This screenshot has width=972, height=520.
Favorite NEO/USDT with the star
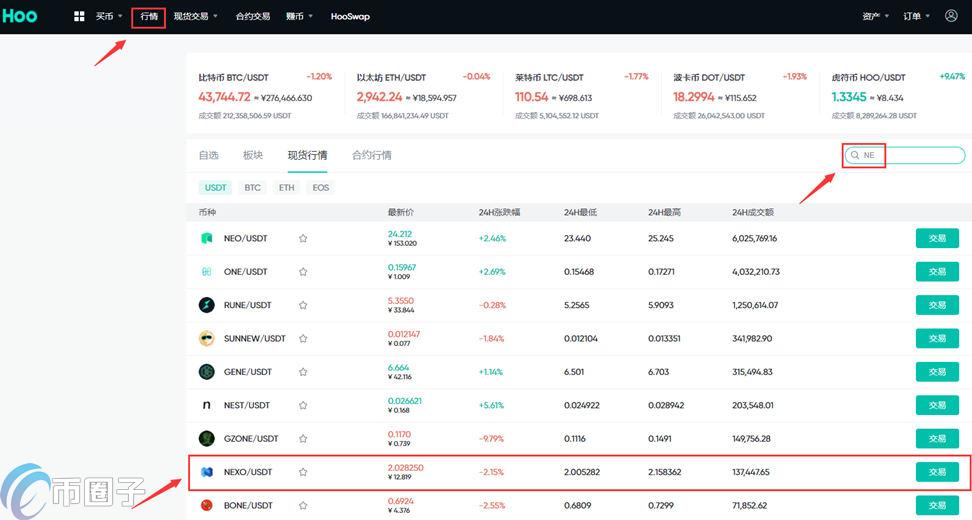coord(303,238)
